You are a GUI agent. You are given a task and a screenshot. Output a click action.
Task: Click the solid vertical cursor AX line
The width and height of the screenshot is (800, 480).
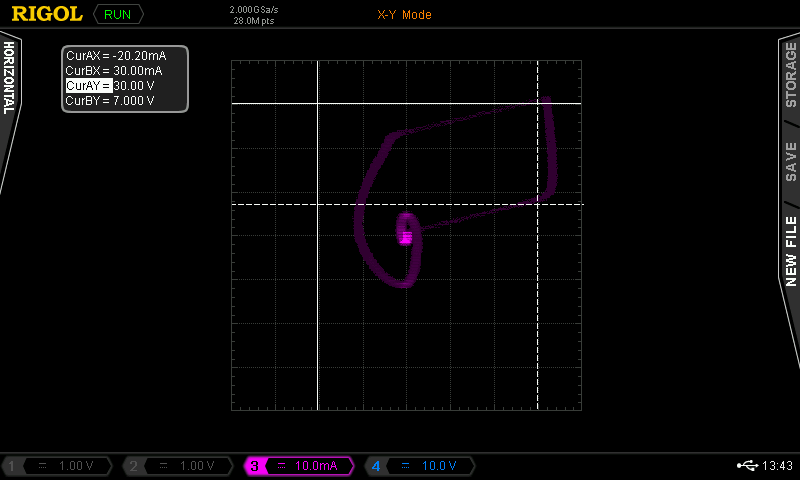click(317, 300)
